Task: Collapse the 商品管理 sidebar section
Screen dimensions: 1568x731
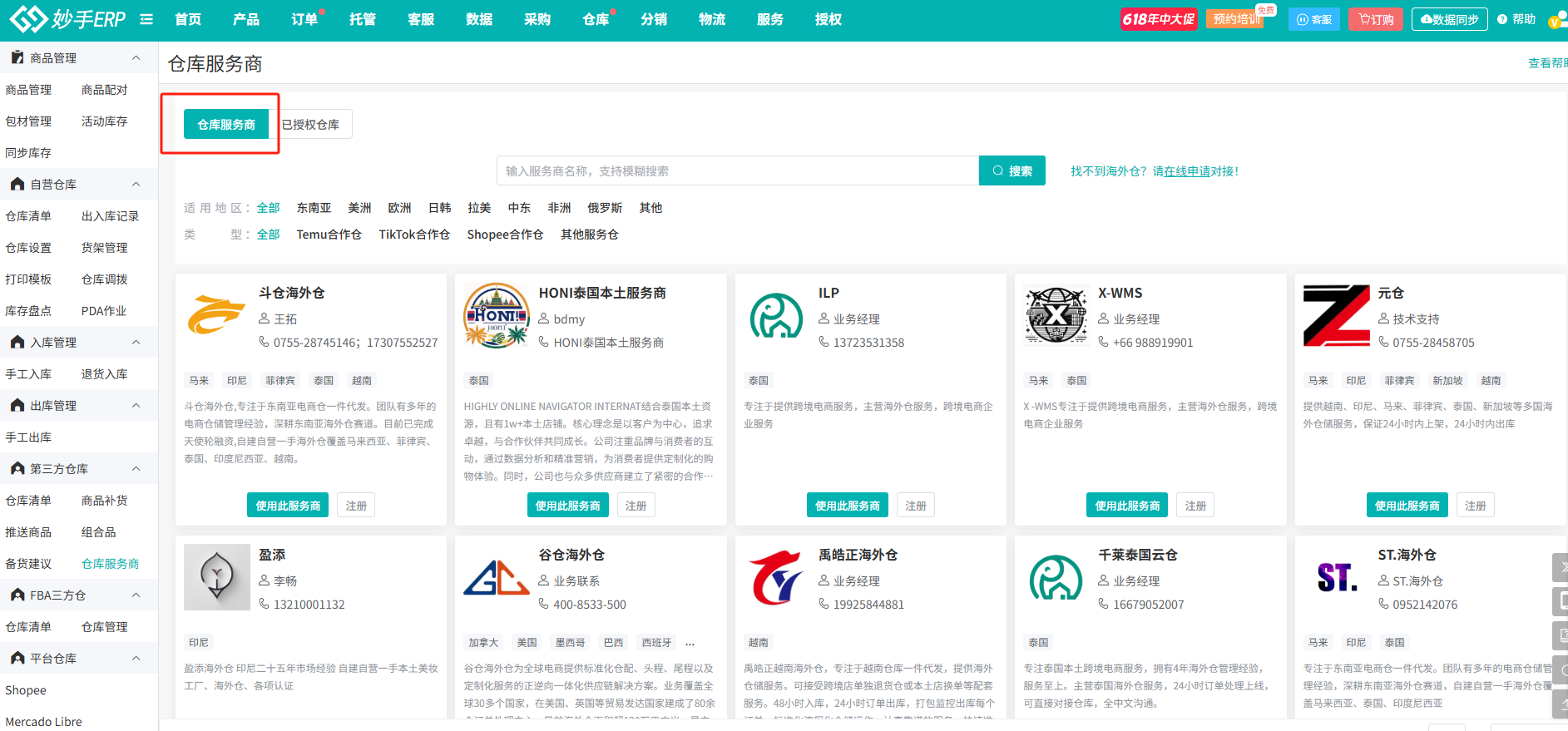Action: (x=136, y=57)
